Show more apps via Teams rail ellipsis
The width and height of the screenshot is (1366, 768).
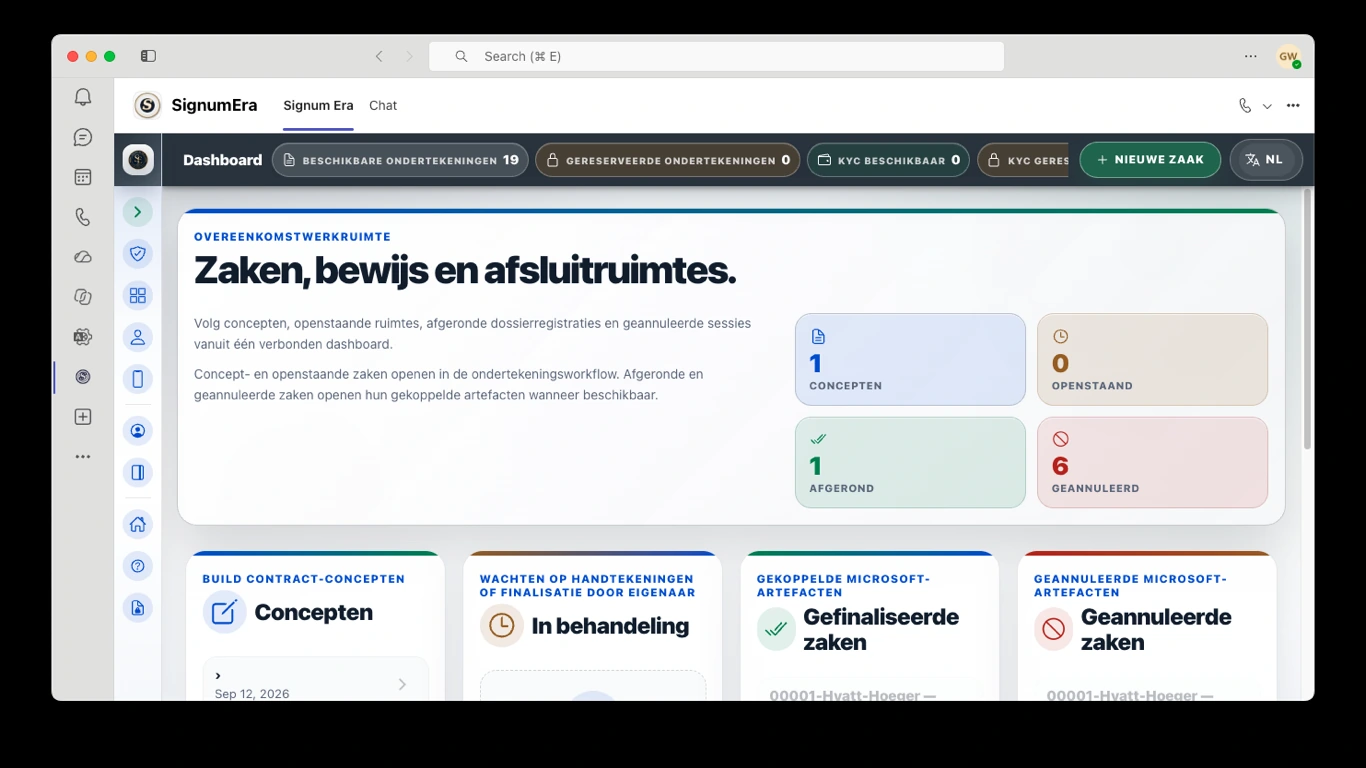coord(83,457)
